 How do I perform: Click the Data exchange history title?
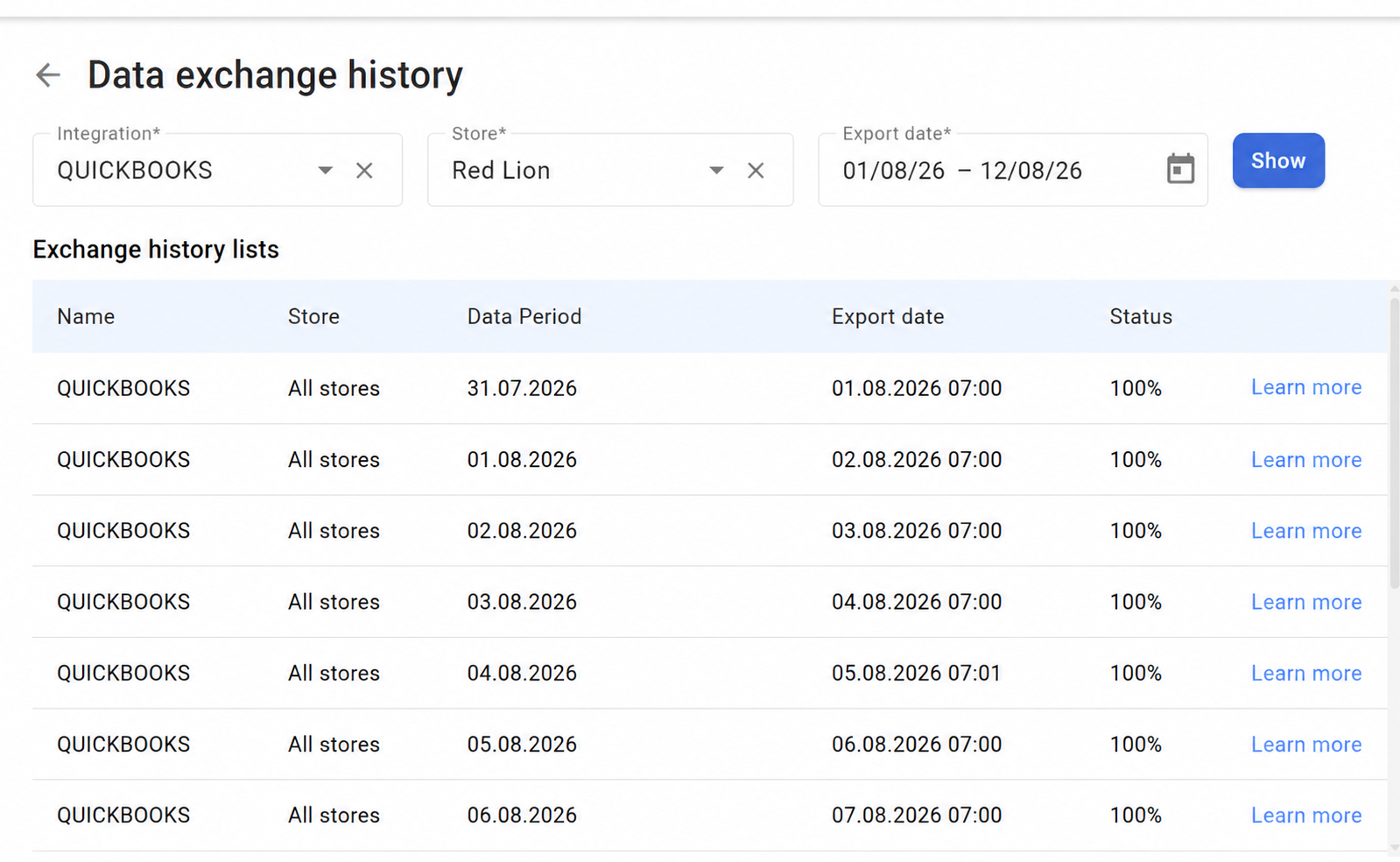tap(275, 75)
